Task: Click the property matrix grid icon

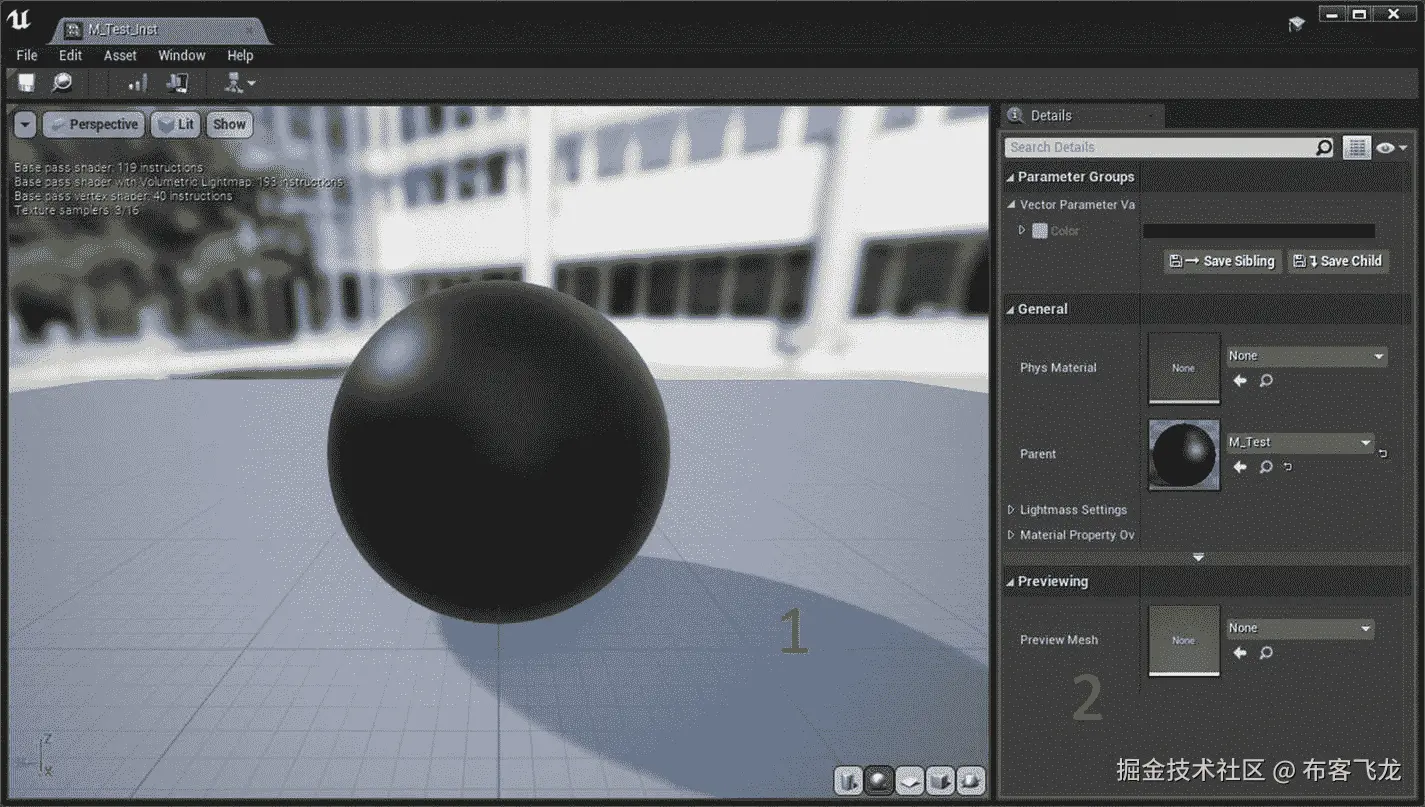Action: pos(1356,147)
